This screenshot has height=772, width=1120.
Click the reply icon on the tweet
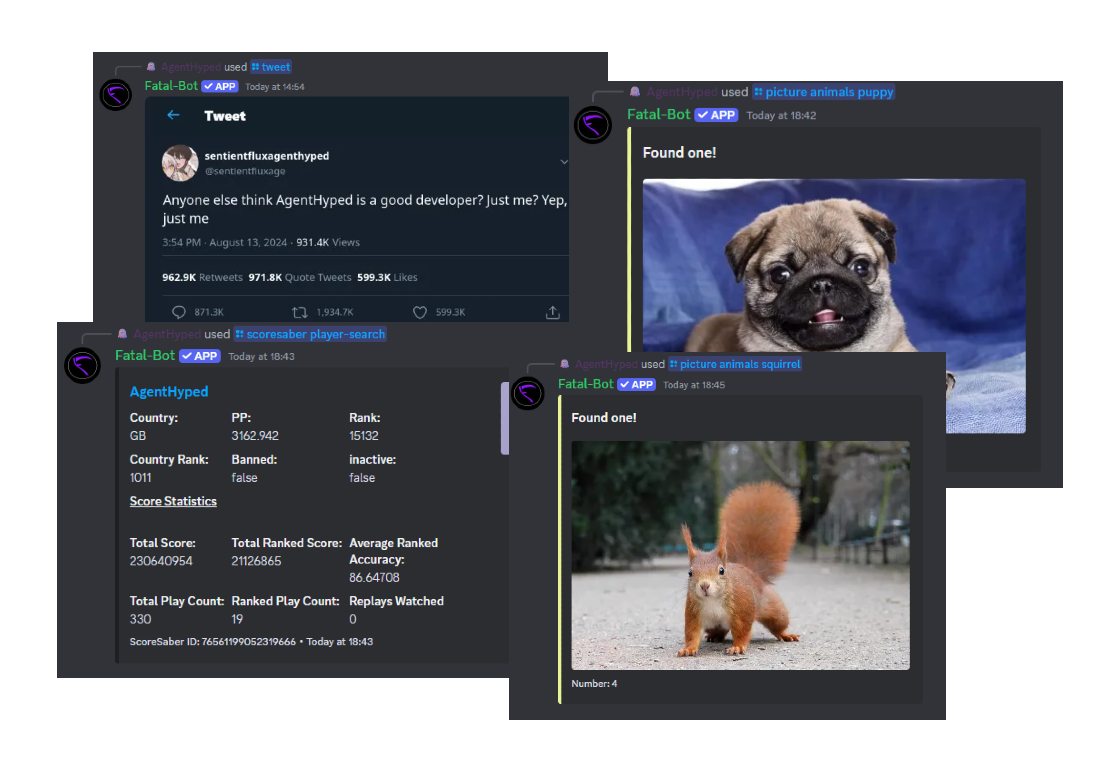coord(180,311)
